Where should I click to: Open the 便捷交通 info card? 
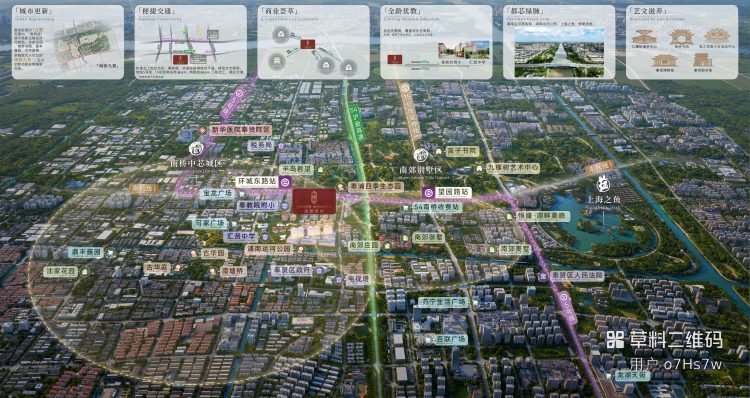(x=191, y=42)
